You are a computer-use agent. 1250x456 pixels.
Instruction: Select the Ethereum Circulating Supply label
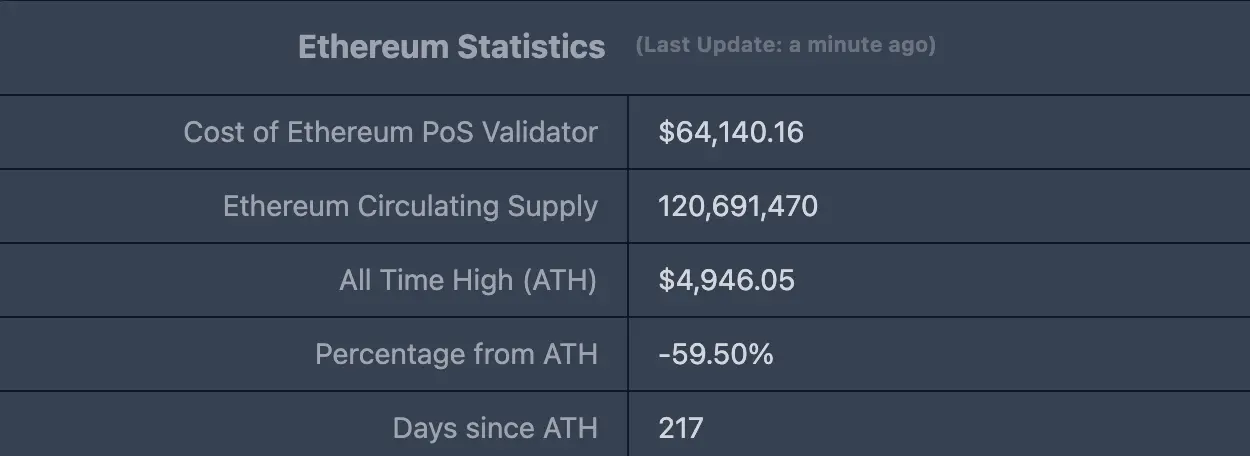click(410, 206)
